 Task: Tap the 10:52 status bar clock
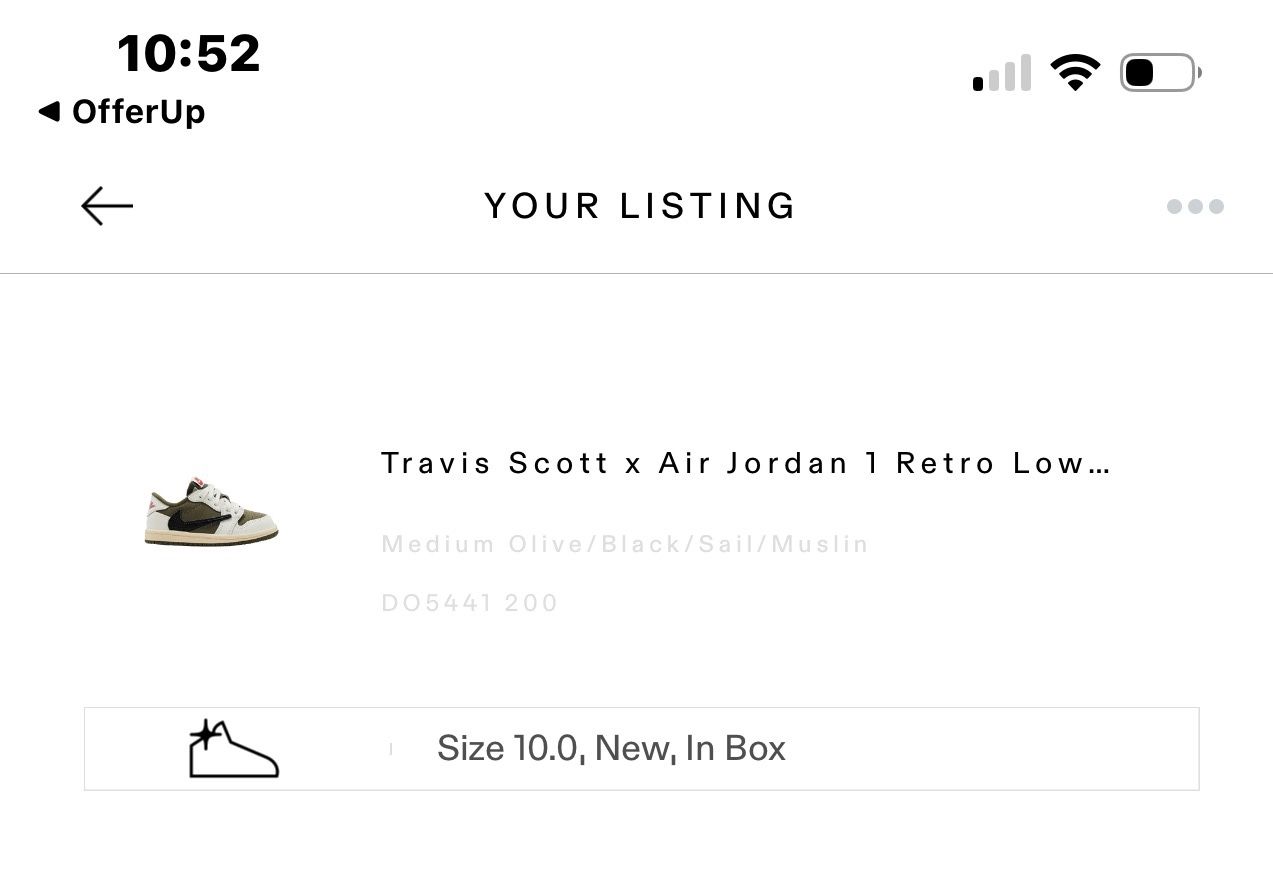[x=188, y=53]
